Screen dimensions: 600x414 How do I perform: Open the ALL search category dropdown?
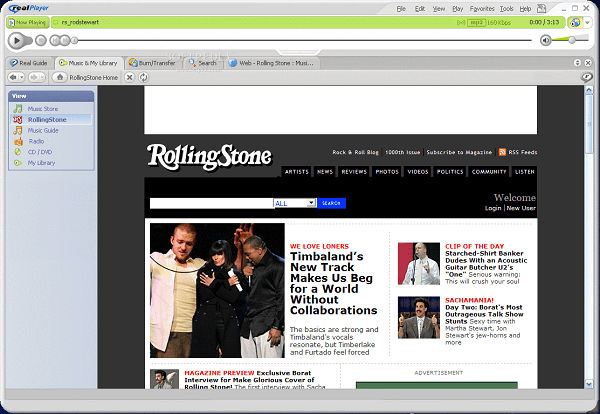pyautogui.click(x=295, y=203)
